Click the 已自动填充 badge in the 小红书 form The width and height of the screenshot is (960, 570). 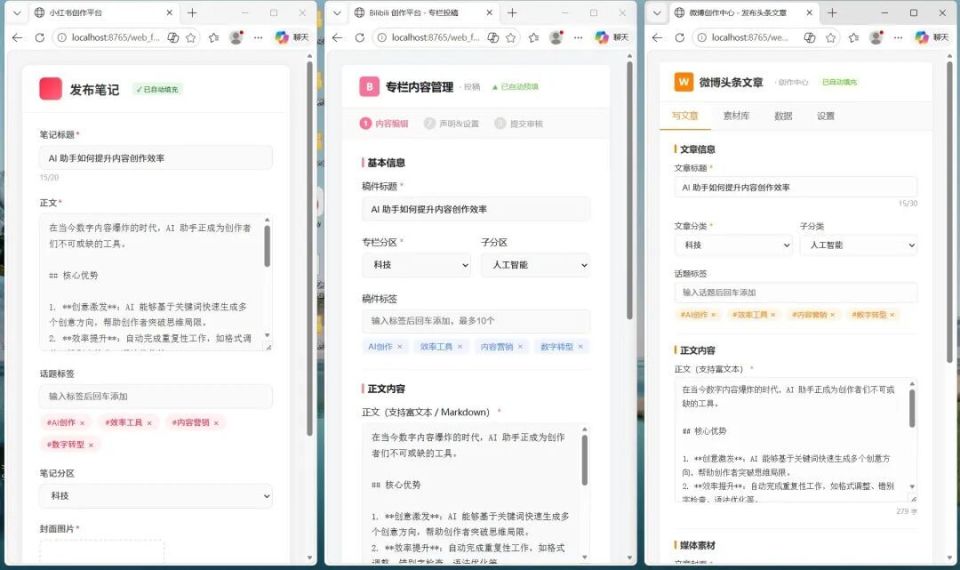pyautogui.click(x=158, y=89)
